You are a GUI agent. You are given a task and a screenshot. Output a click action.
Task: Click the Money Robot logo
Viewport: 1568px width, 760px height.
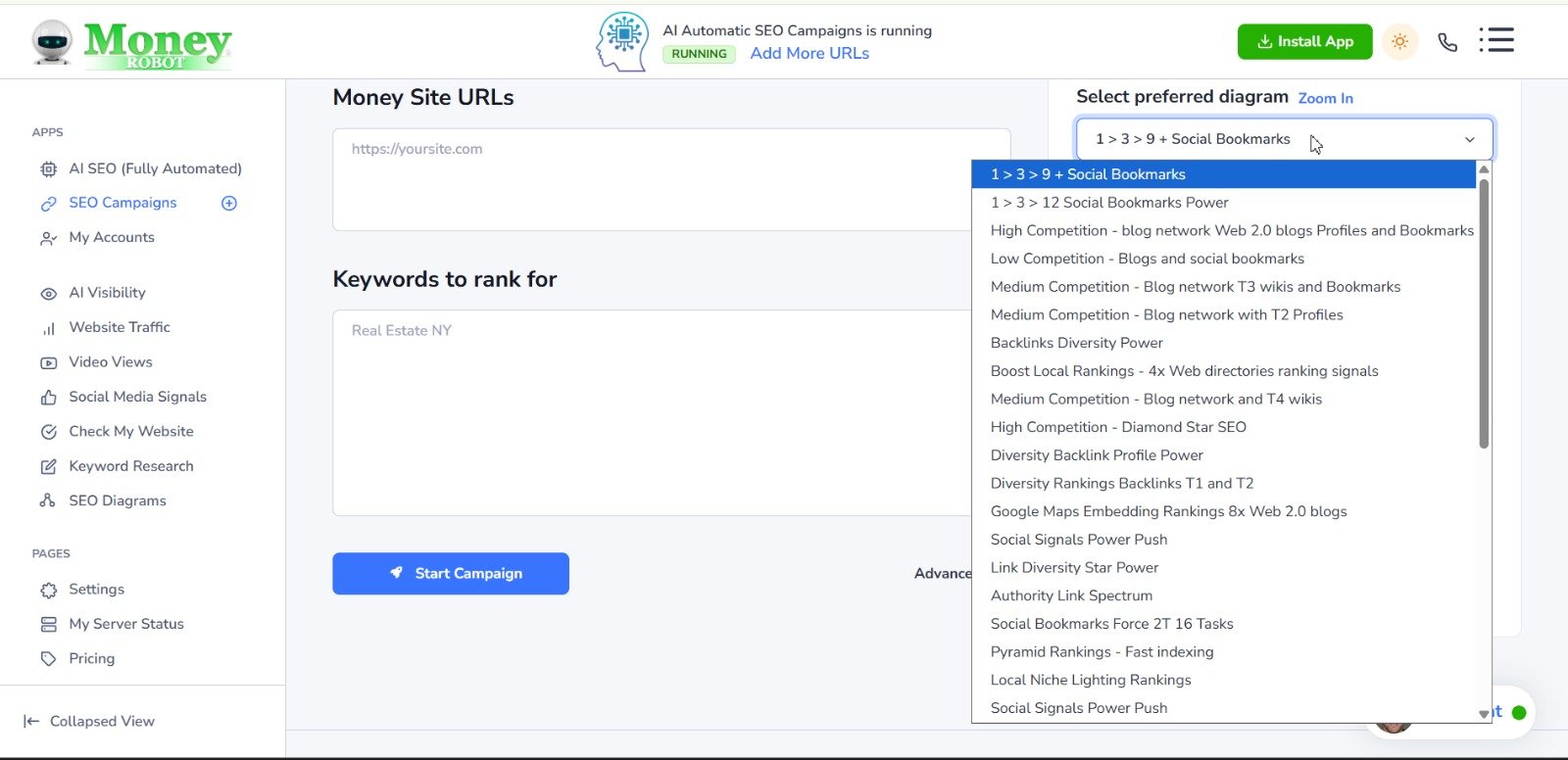pyautogui.click(x=131, y=44)
